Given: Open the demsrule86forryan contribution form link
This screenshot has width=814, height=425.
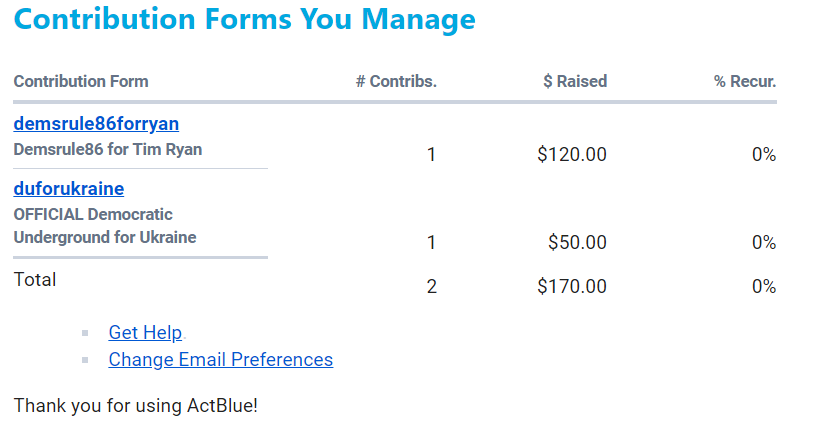Looking at the screenshot, I should 96,124.
